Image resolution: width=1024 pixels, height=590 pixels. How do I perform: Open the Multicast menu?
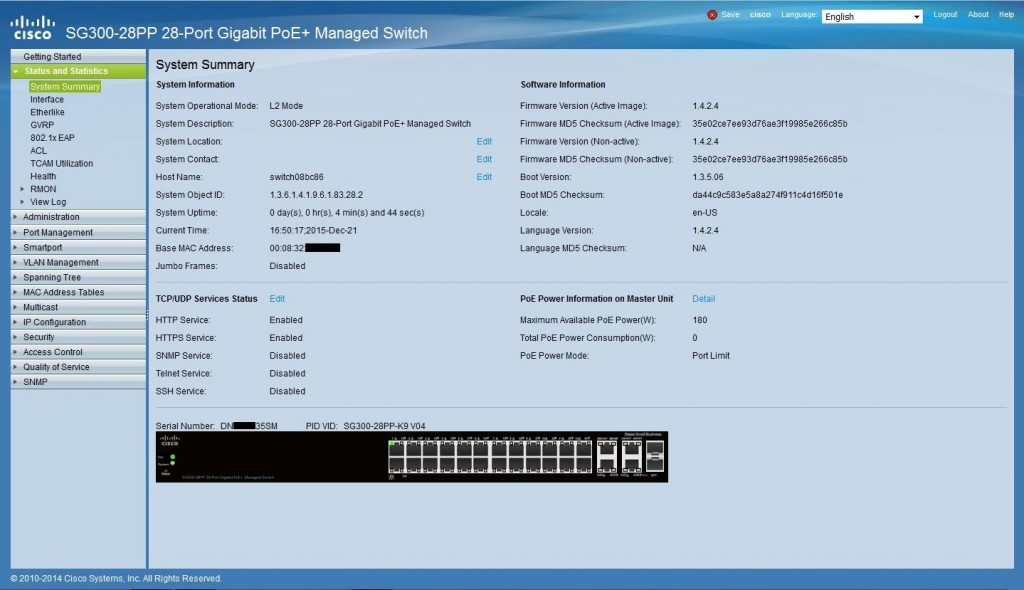point(78,307)
